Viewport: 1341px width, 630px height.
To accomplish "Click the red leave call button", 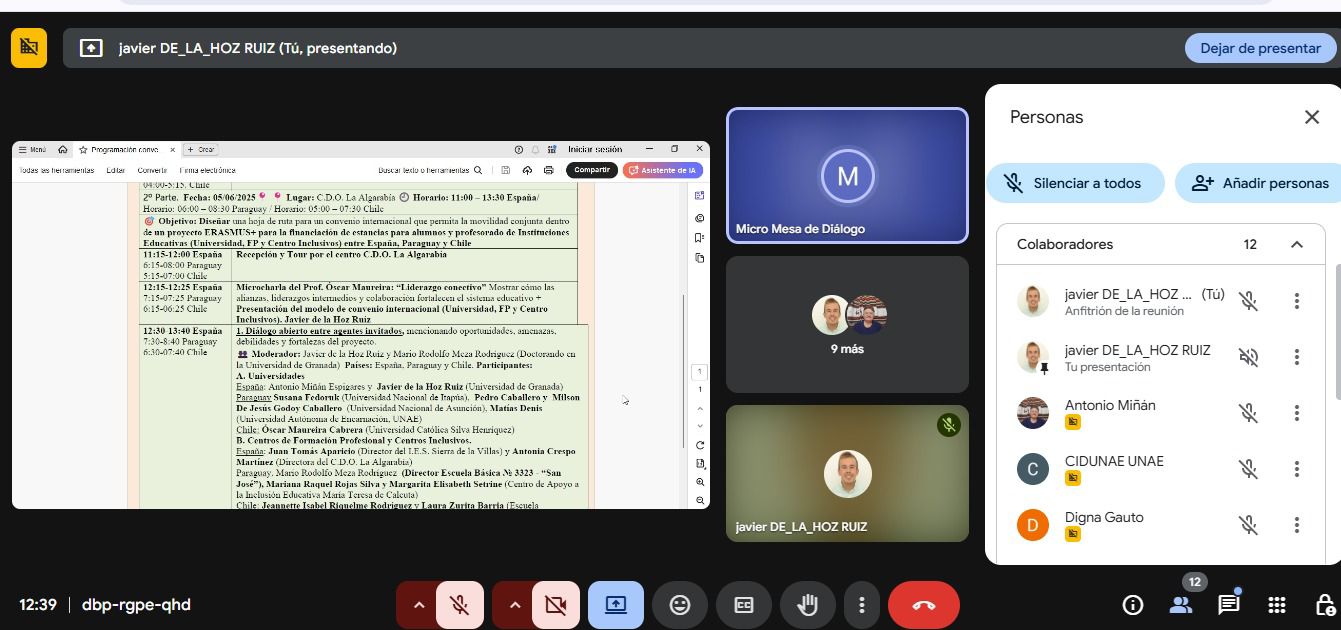I will tap(923, 605).
